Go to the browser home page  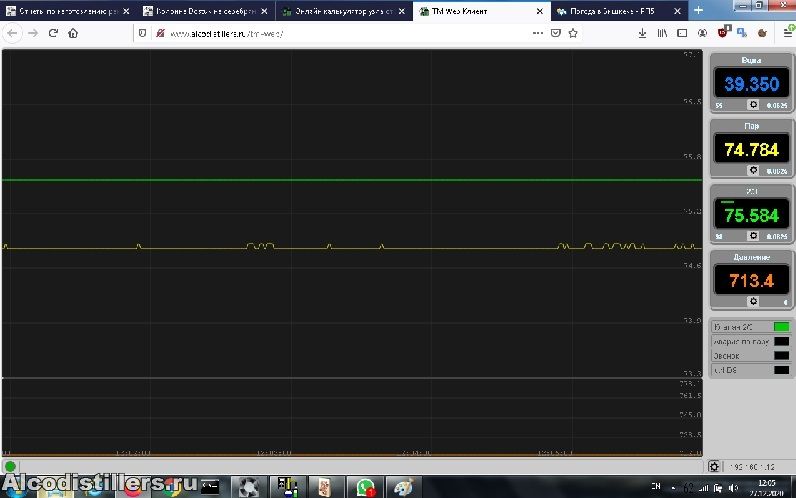tap(74, 33)
